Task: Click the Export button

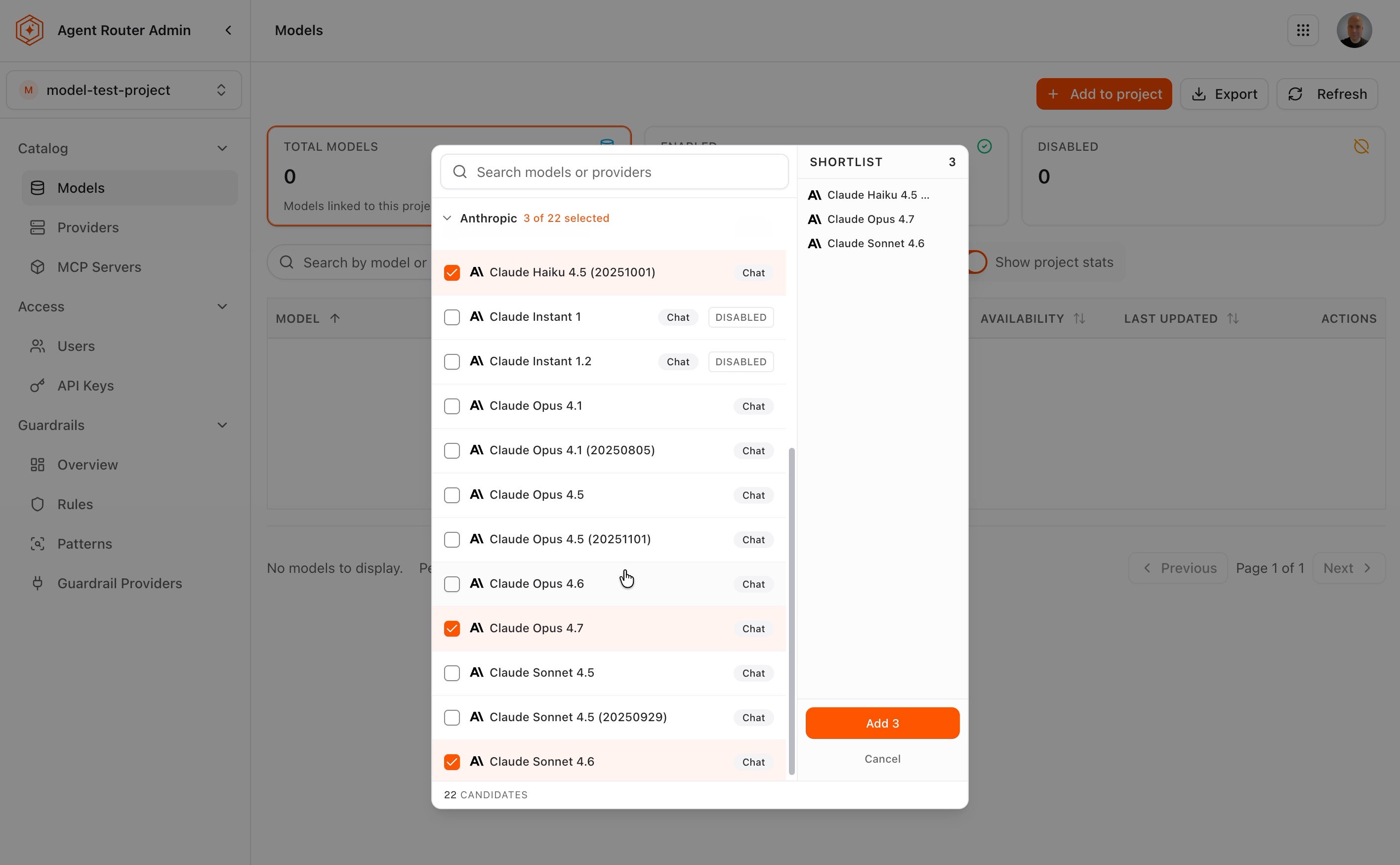Action: (1224, 94)
